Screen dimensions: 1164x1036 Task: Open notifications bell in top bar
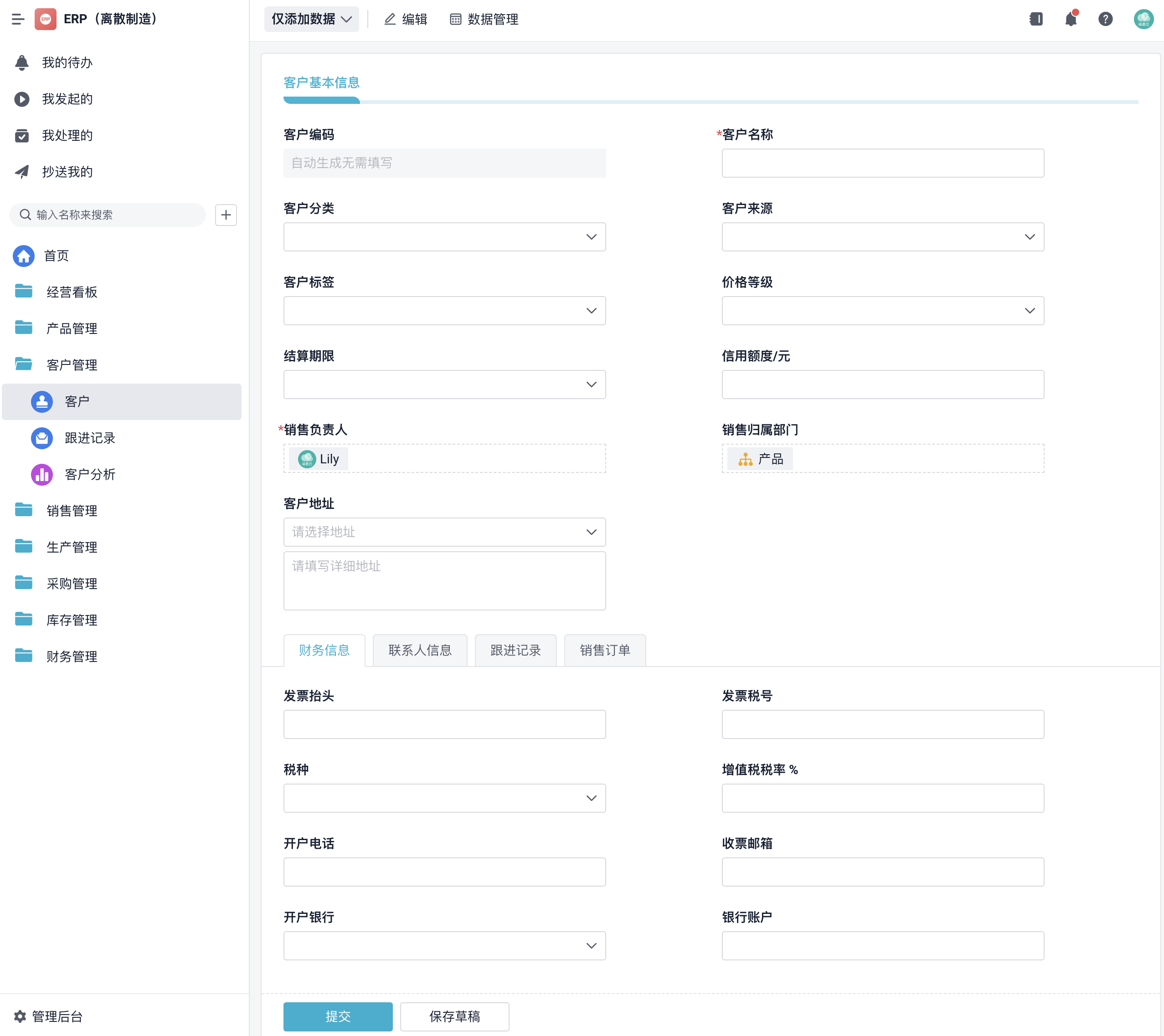pos(1071,19)
